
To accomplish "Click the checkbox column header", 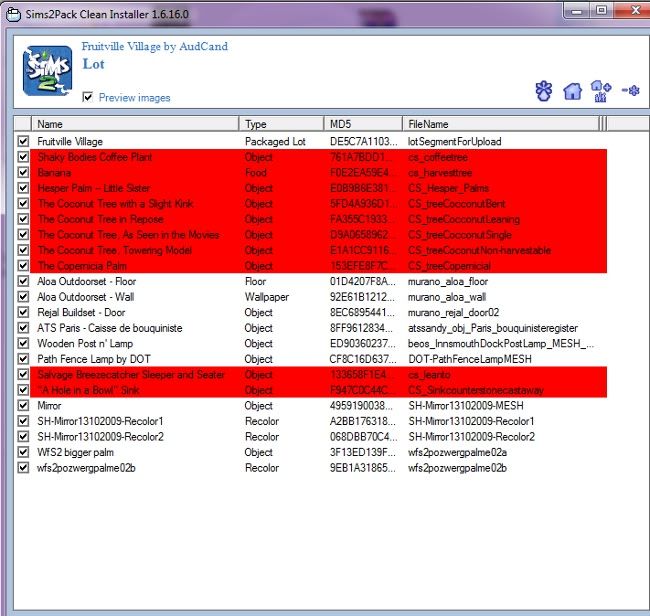I will pyautogui.click(x=23, y=124).
